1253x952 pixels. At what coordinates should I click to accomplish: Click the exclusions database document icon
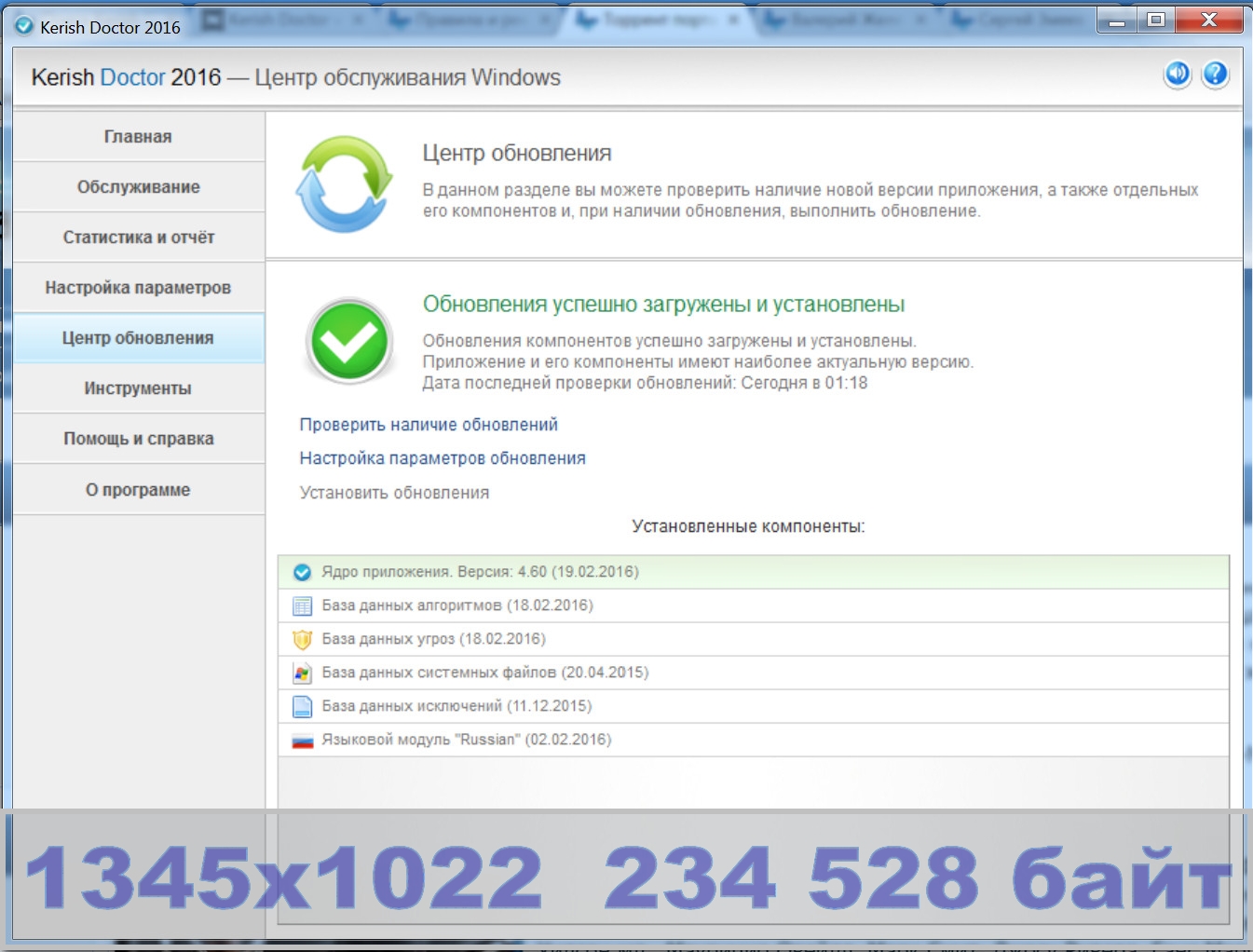click(302, 707)
